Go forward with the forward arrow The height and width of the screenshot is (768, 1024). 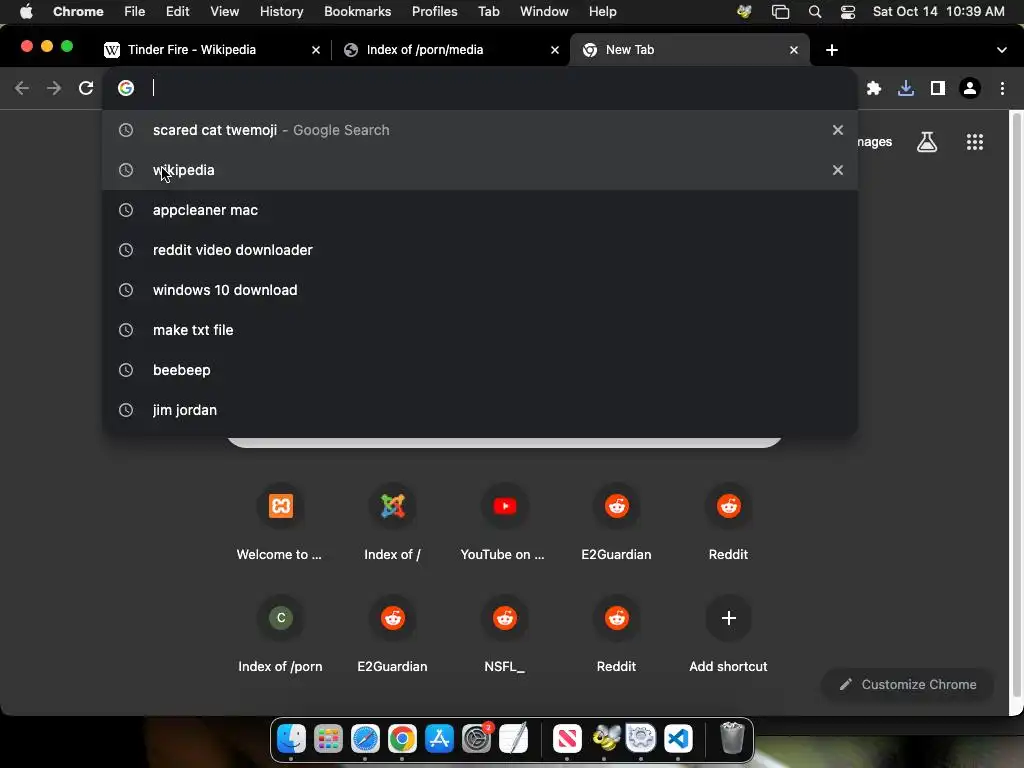coord(54,88)
